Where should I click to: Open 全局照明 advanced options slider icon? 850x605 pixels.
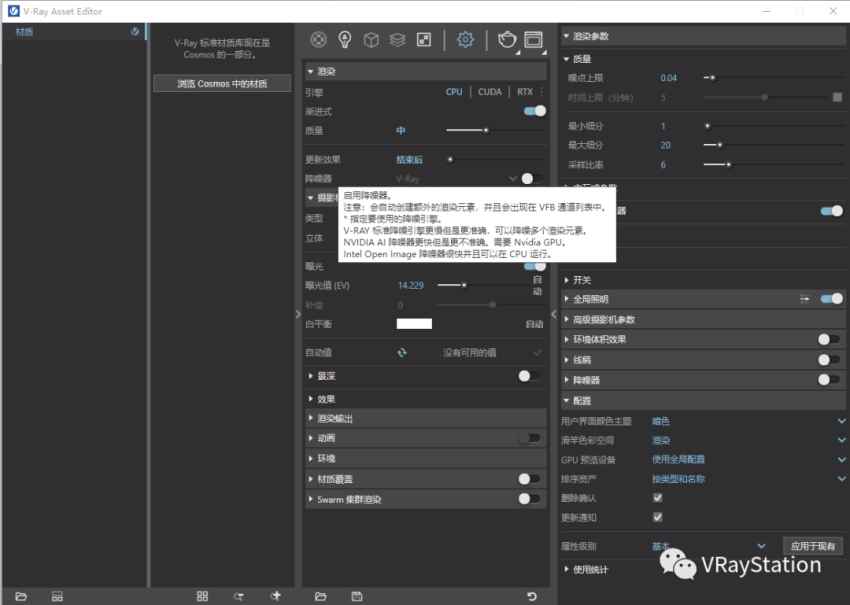coord(804,299)
